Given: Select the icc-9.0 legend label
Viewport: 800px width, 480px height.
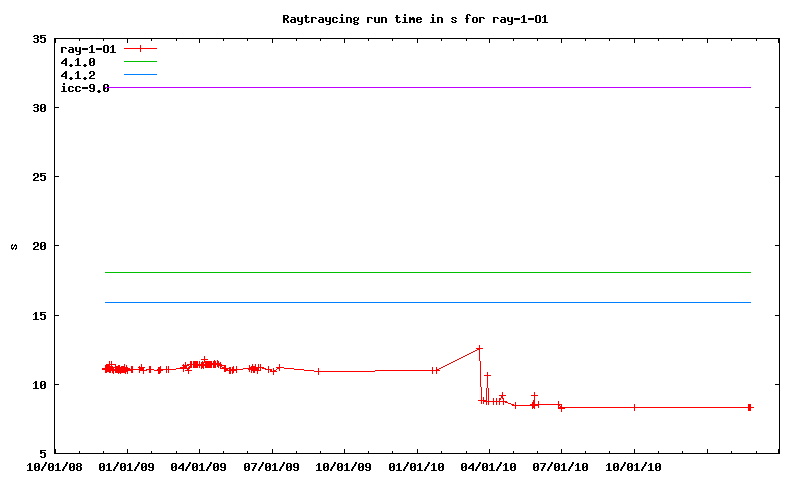Looking at the screenshot, I should (x=85, y=88).
